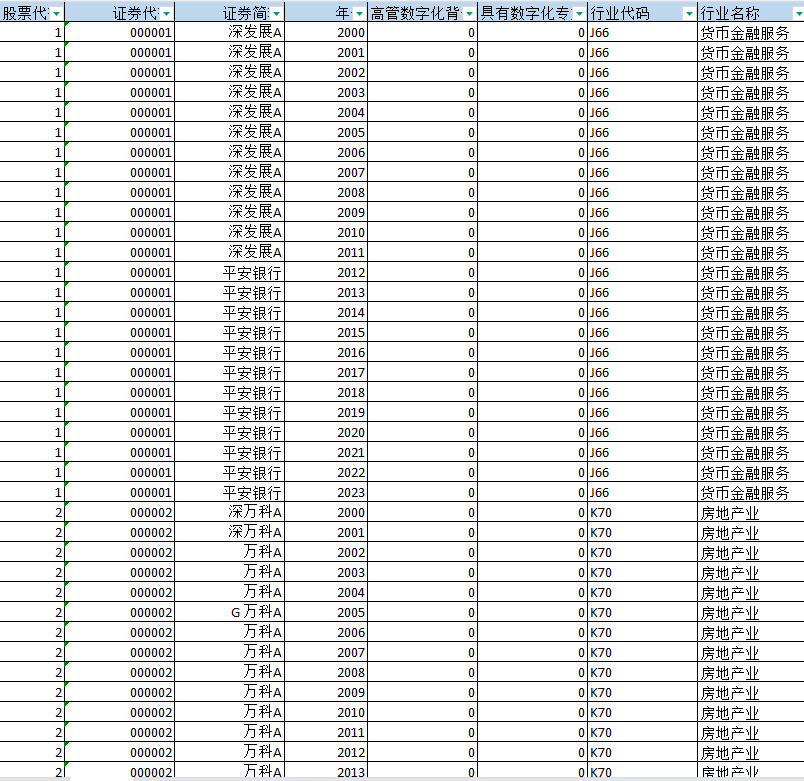Open the 证券代 column filter dropdown
804x781 pixels.
[166, 13]
